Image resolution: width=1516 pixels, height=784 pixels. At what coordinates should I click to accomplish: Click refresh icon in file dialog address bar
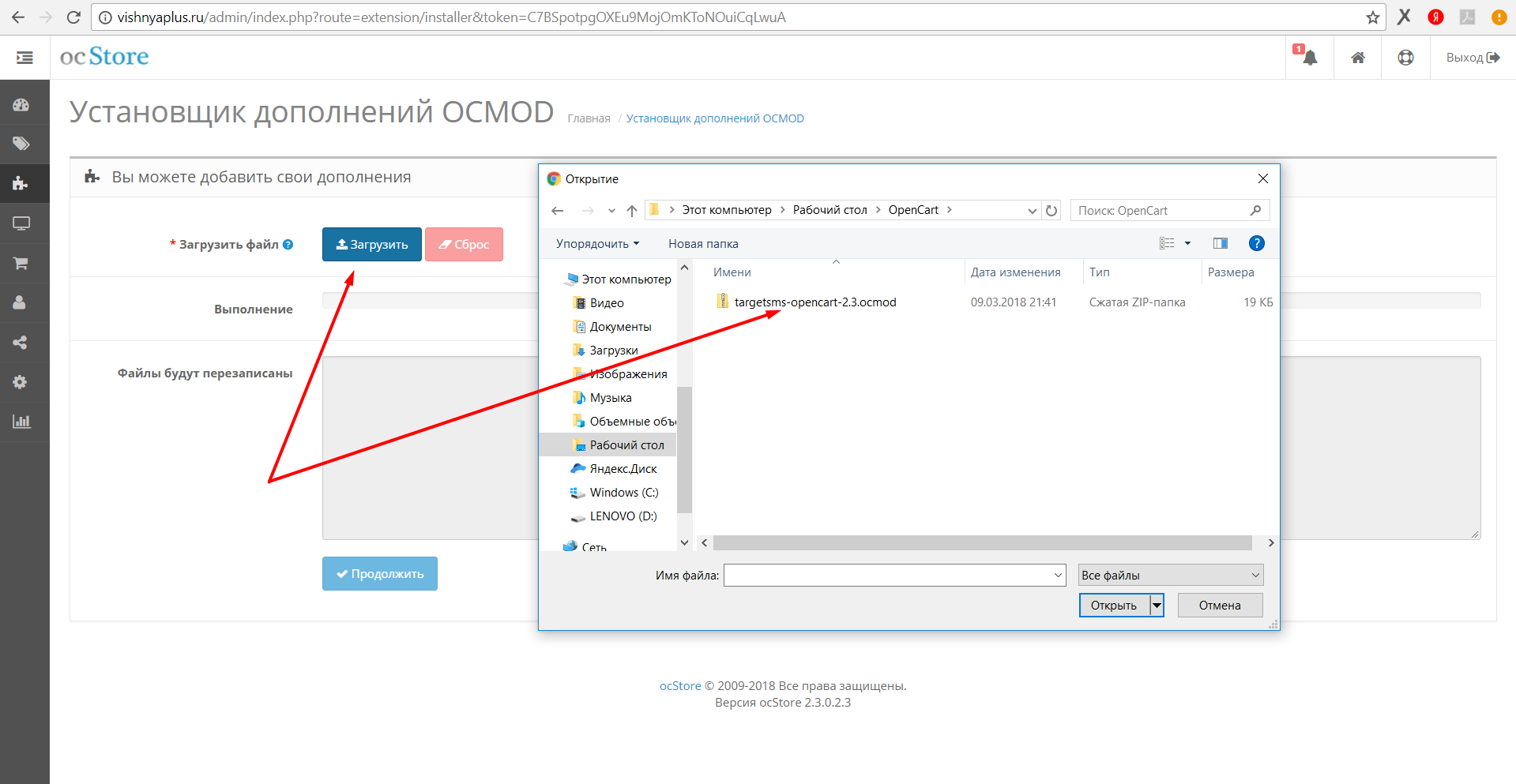pyautogui.click(x=1051, y=211)
